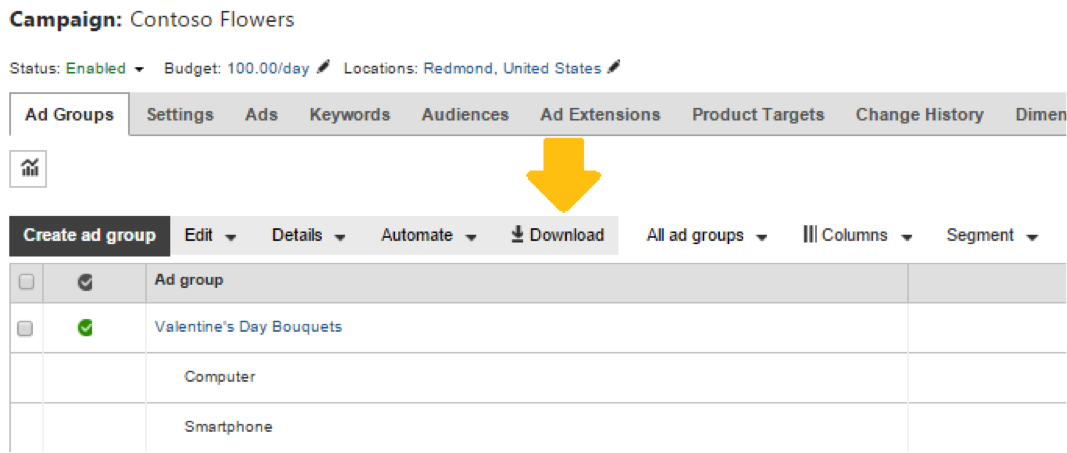Click status column header icon
This screenshot has height=453, width=1067.
pos(86,284)
